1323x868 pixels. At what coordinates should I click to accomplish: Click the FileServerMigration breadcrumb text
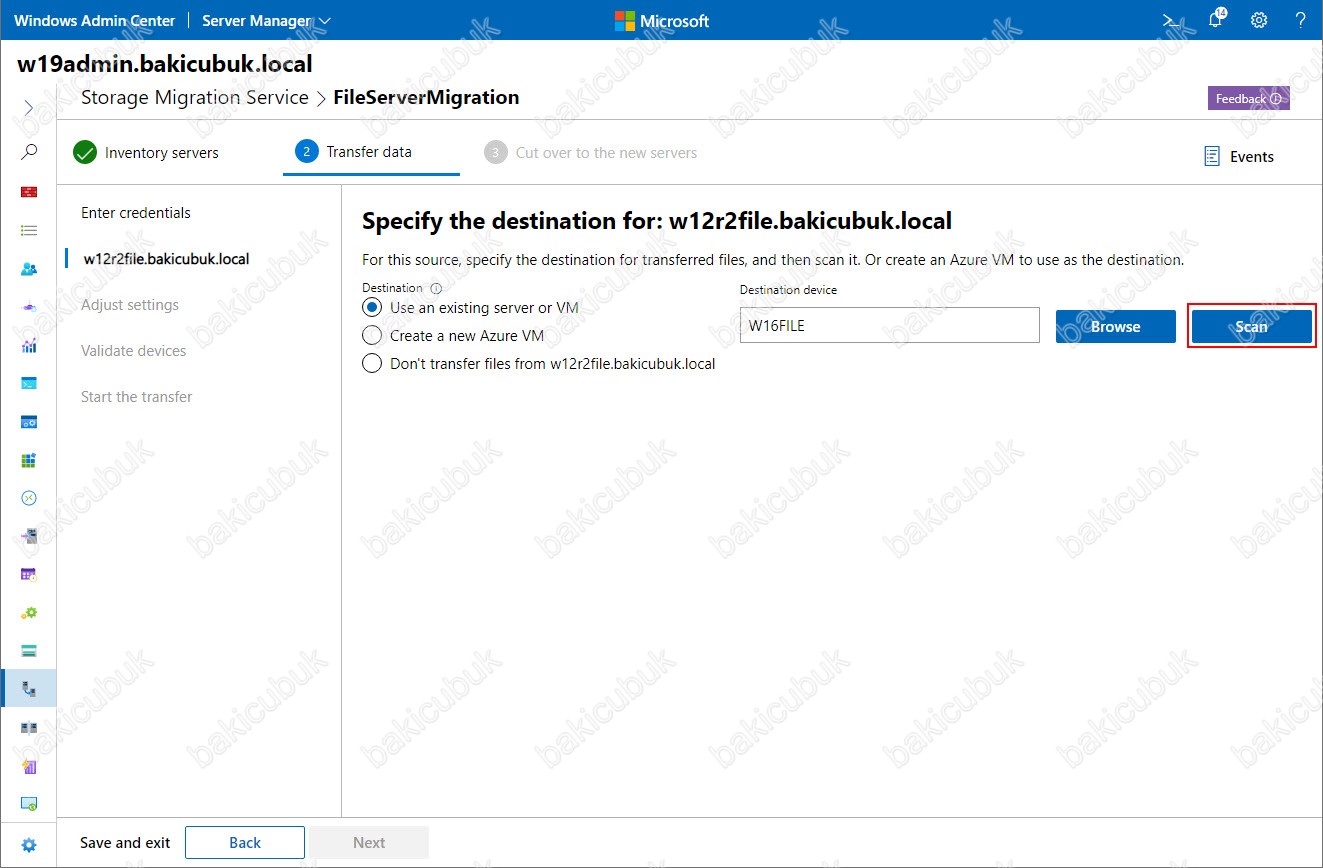coord(426,98)
